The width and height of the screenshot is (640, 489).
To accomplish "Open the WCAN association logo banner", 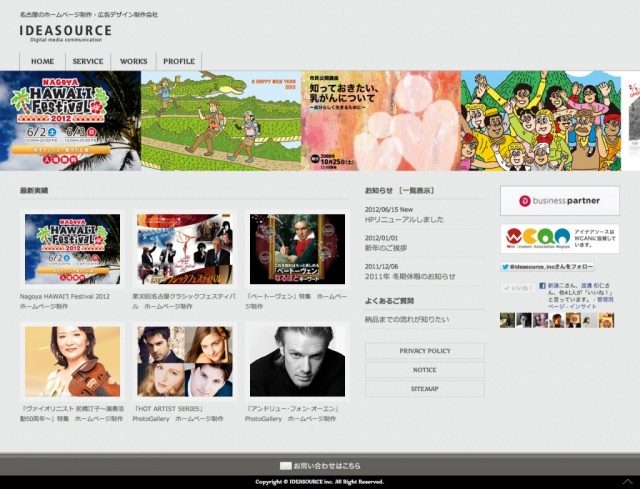I will pos(559,239).
